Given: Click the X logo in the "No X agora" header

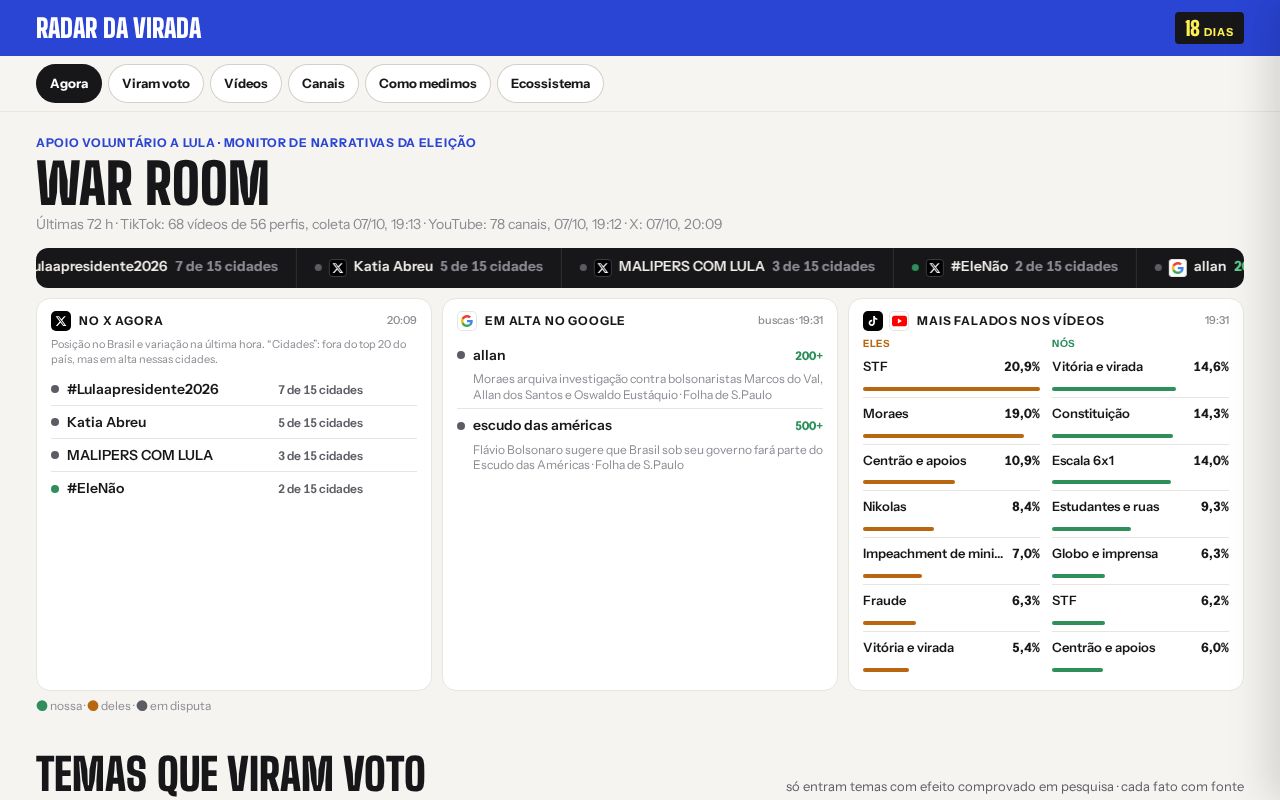Looking at the screenshot, I should click(x=61, y=321).
